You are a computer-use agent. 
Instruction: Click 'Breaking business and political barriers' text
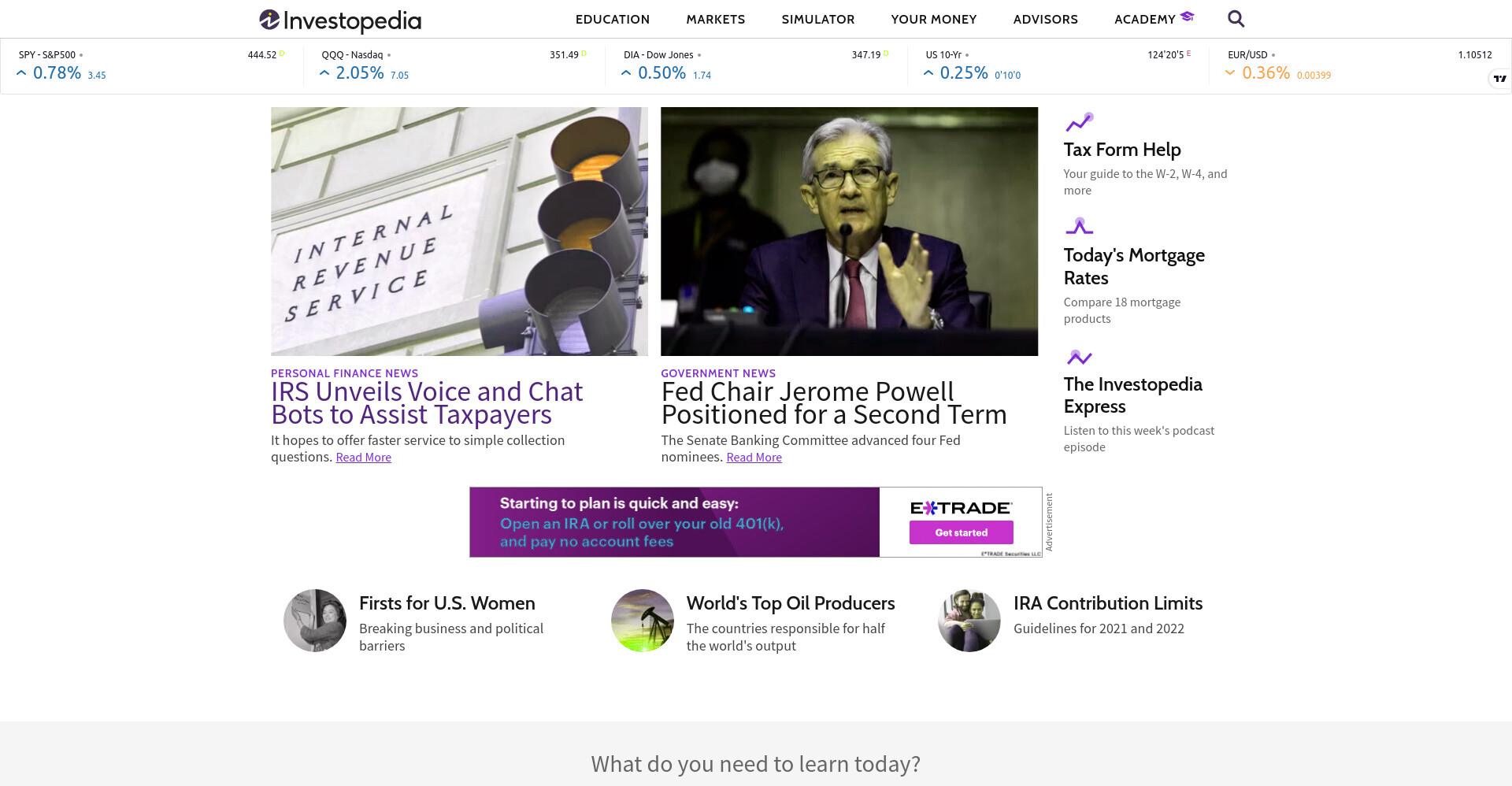coord(451,637)
